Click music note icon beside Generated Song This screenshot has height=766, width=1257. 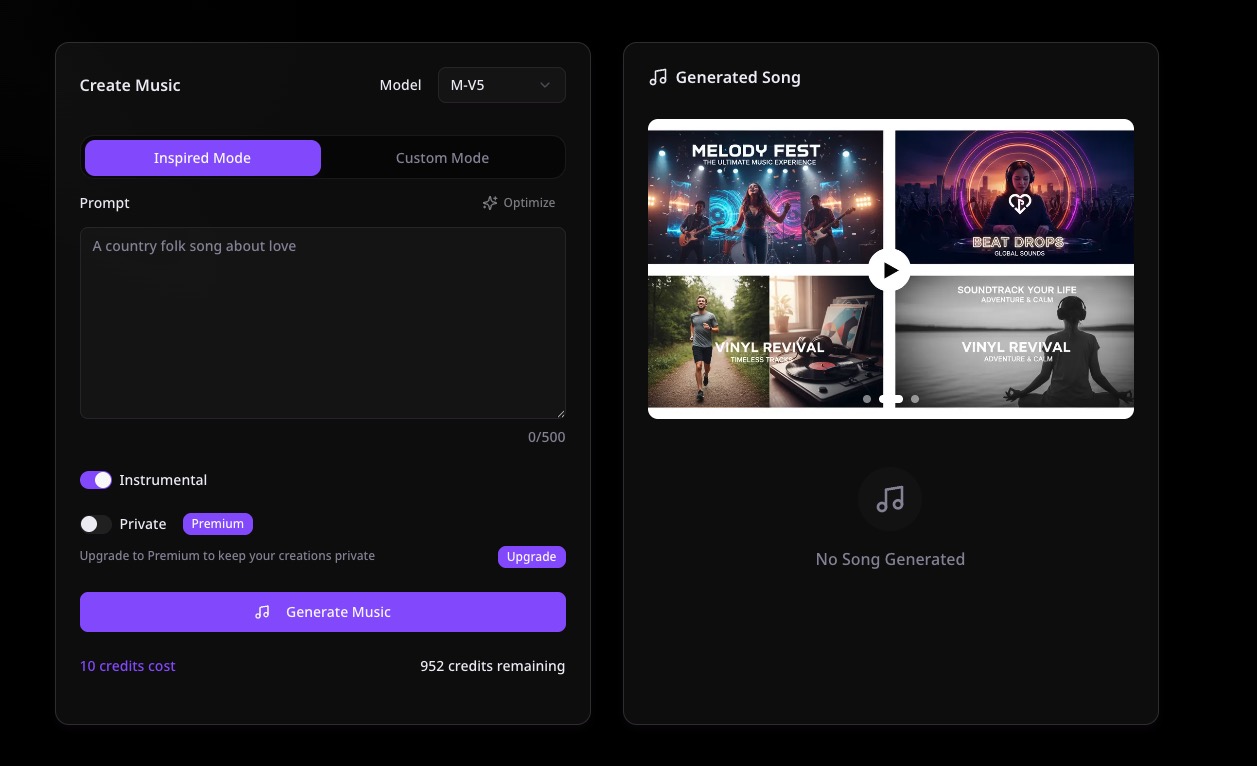click(x=658, y=77)
